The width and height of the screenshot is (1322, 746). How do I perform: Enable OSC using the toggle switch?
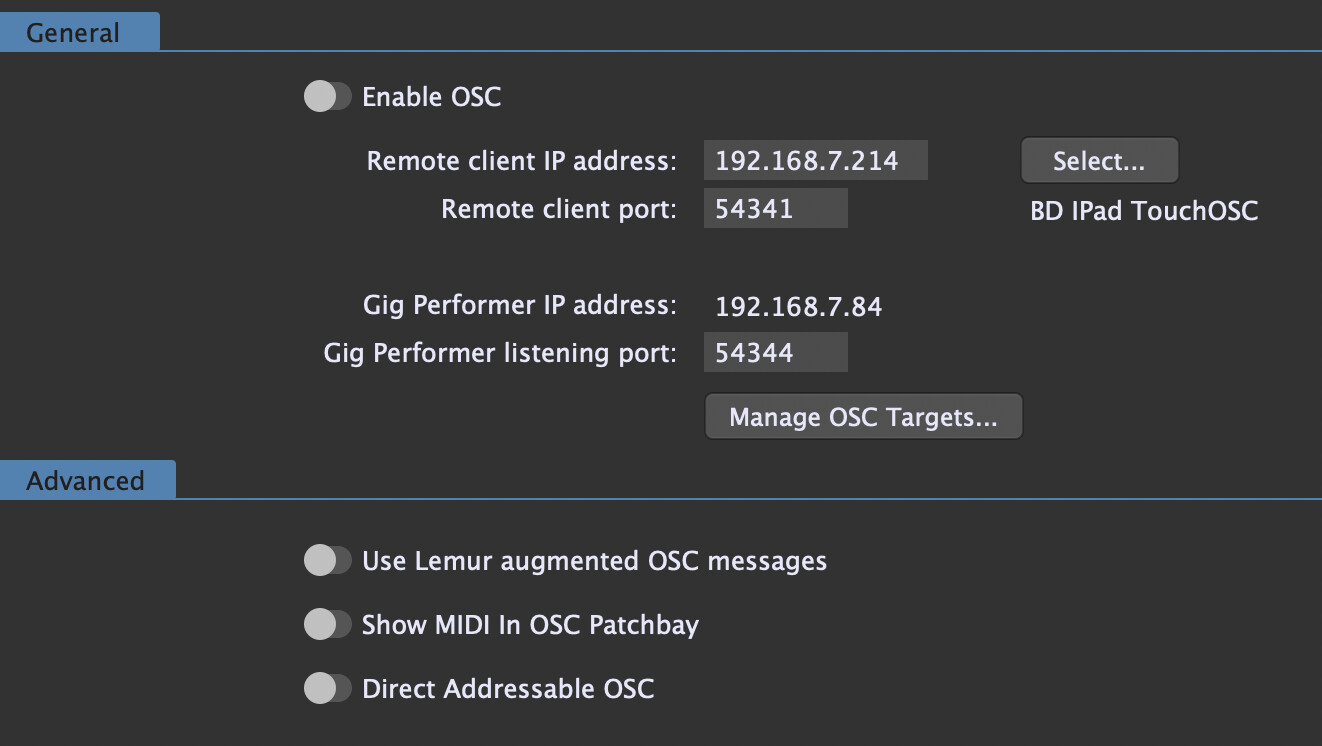click(x=327, y=96)
